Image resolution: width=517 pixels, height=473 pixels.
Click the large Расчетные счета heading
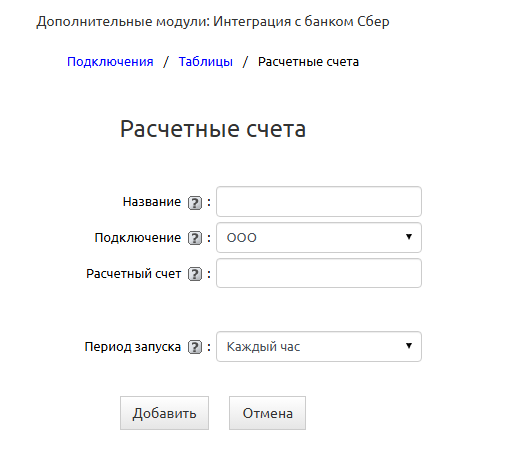tap(213, 129)
